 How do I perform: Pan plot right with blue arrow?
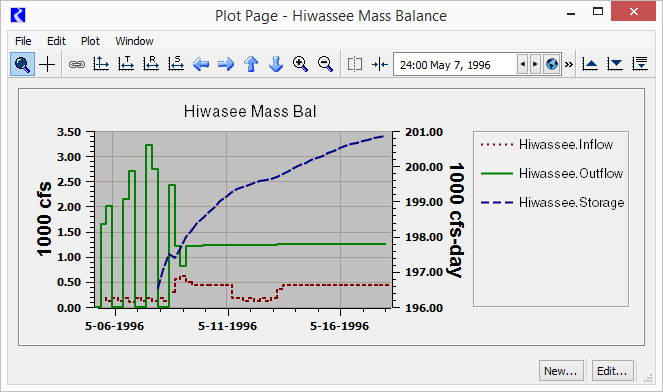click(x=226, y=64)
